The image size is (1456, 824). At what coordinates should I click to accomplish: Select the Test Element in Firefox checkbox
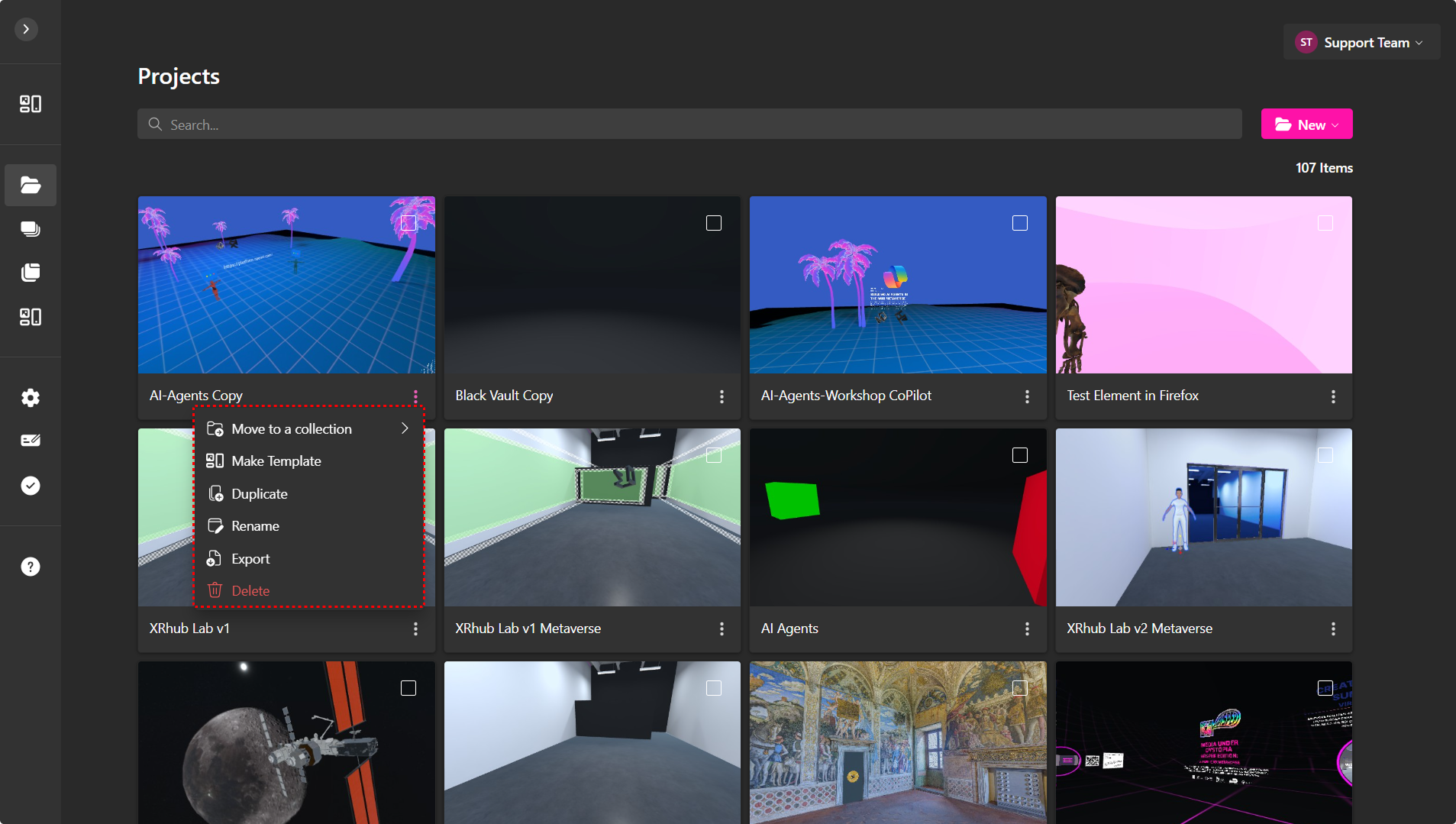(x=1325, y=222)
